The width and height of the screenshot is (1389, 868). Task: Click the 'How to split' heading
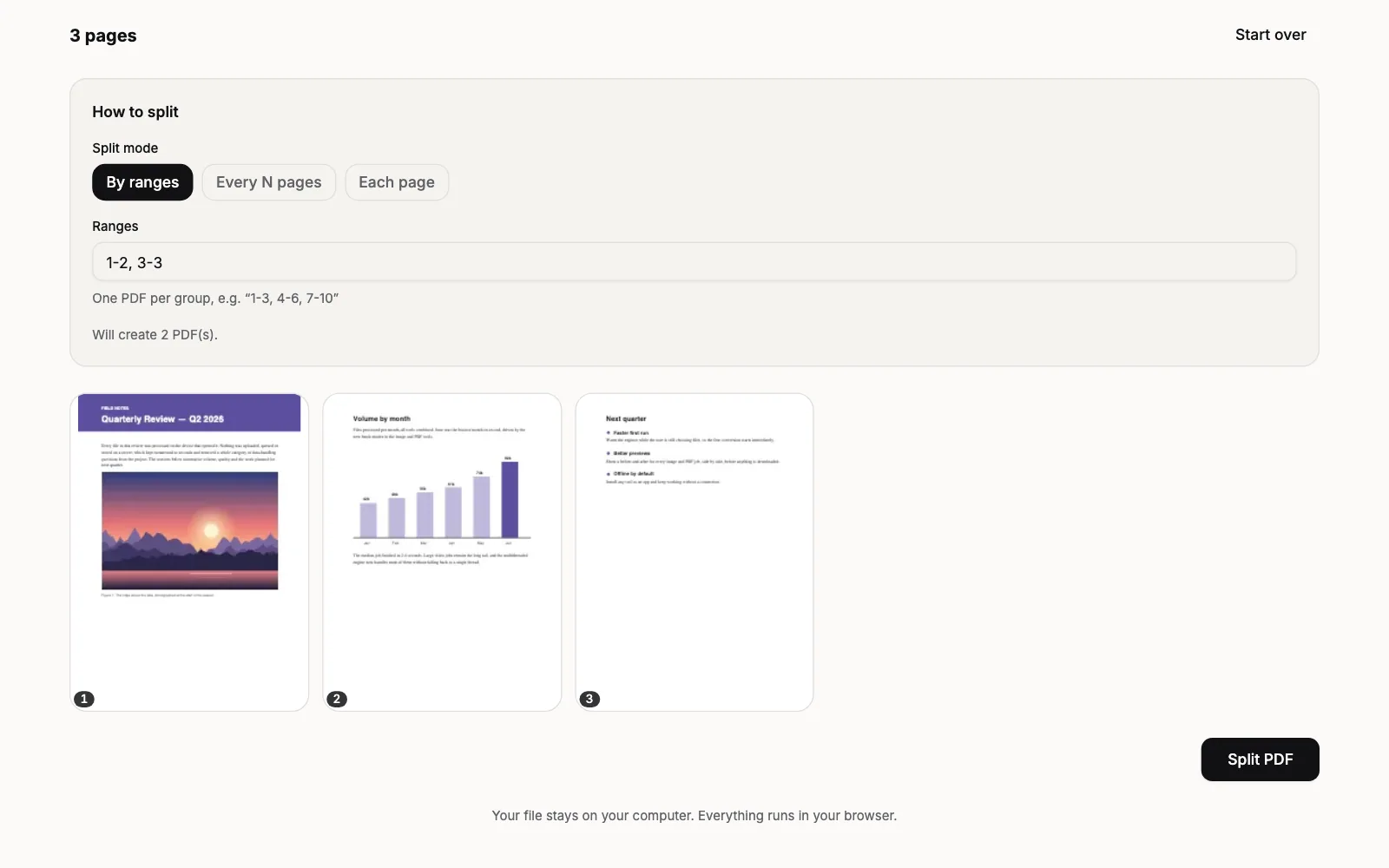[x=135, y=112]
